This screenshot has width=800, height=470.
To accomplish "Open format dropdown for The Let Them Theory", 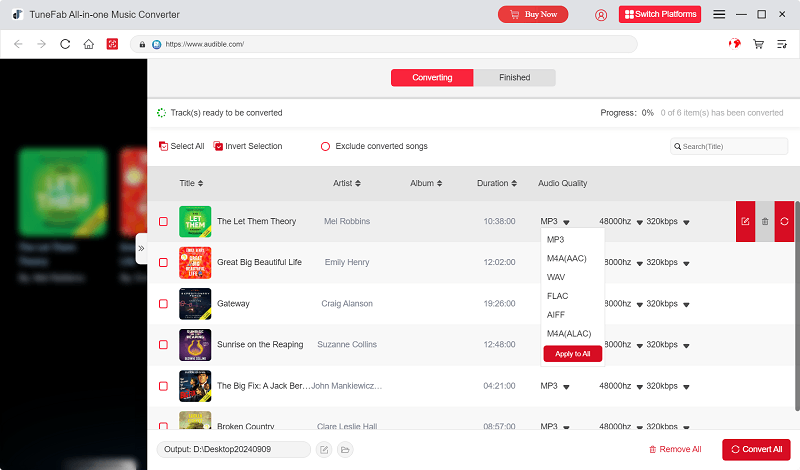I will pos(566,222).
